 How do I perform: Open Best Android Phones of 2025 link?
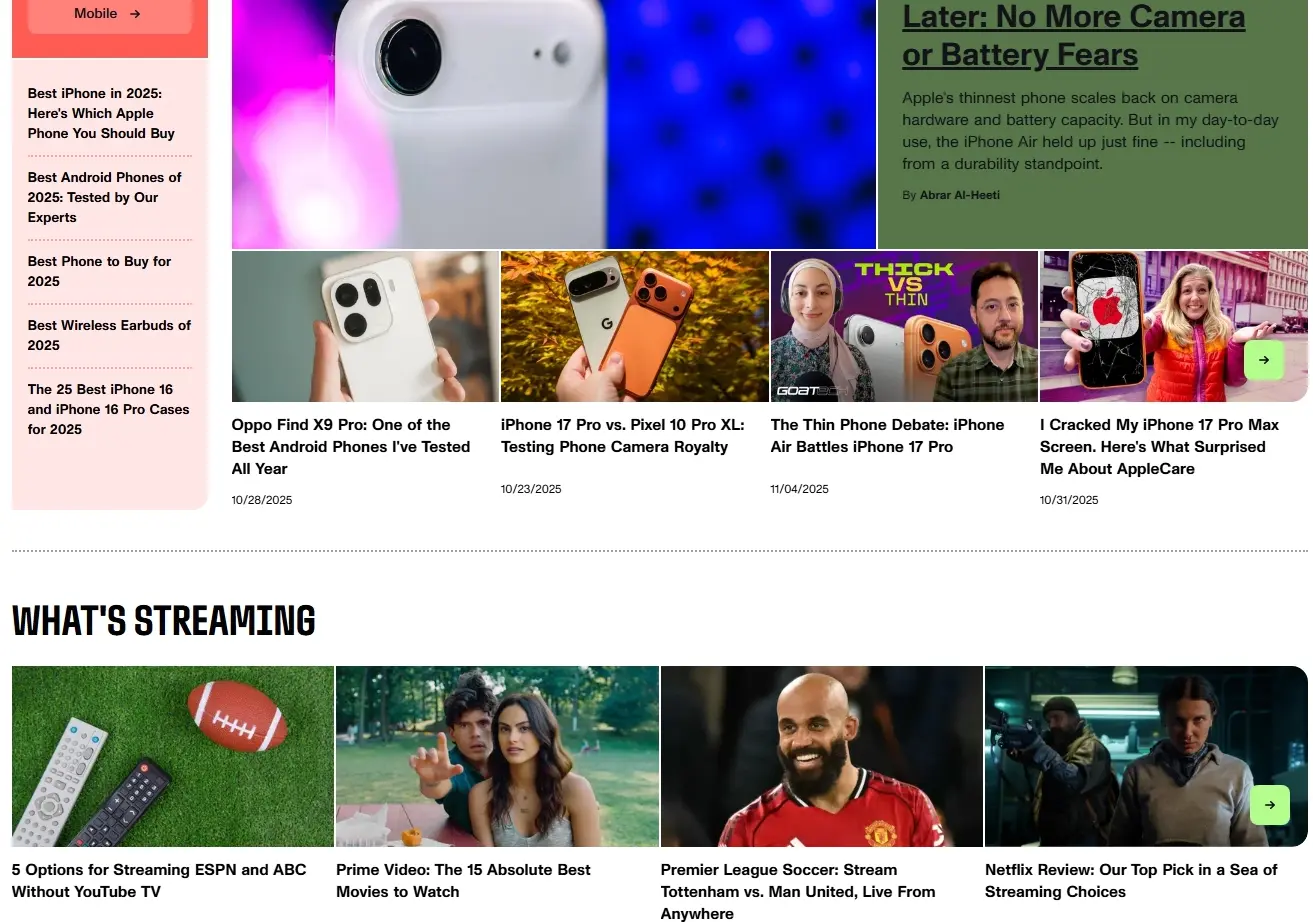[105, 197]
